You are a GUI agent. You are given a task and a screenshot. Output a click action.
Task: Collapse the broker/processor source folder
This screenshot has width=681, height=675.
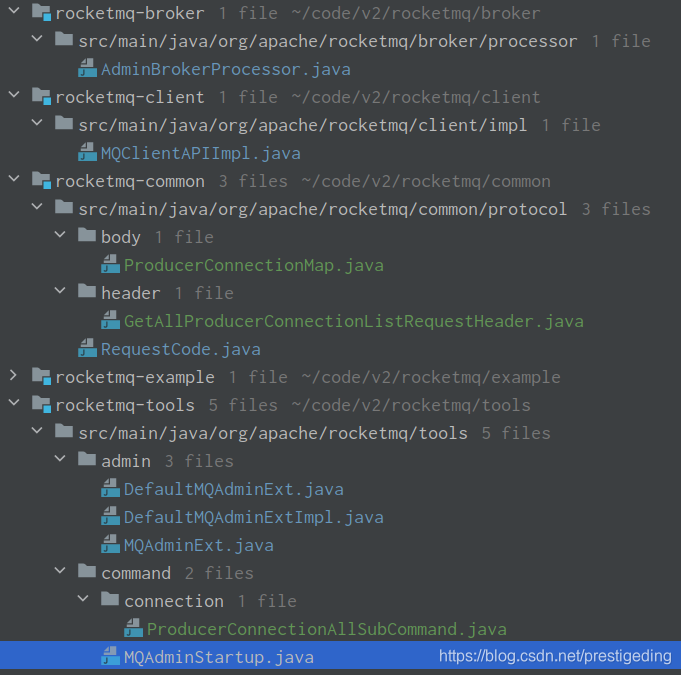[37, 39]
